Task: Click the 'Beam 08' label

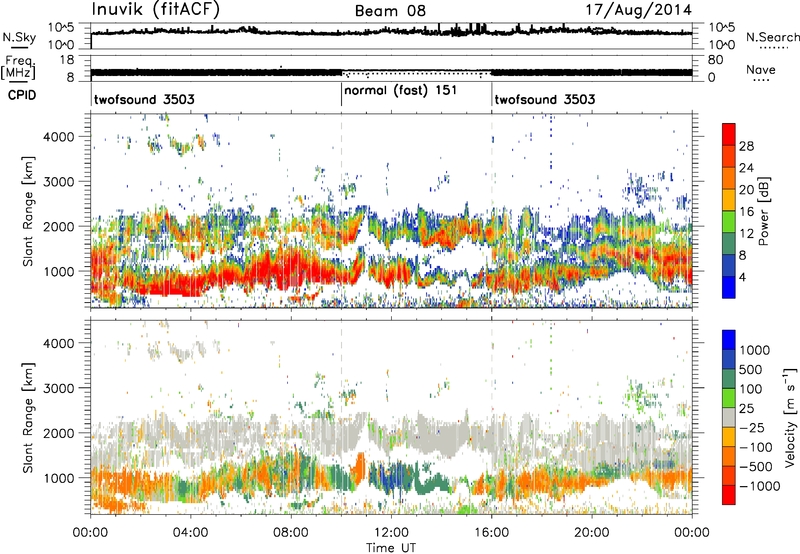Action: pos(390,11)
